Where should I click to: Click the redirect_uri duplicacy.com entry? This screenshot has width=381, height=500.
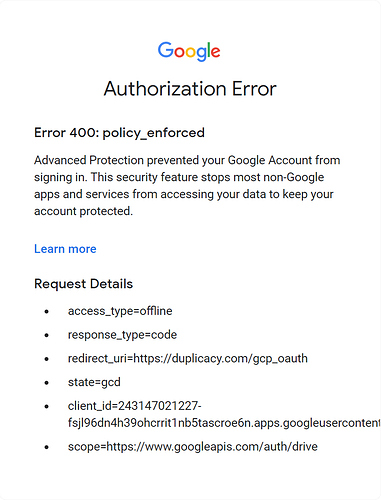coord(188,358)
